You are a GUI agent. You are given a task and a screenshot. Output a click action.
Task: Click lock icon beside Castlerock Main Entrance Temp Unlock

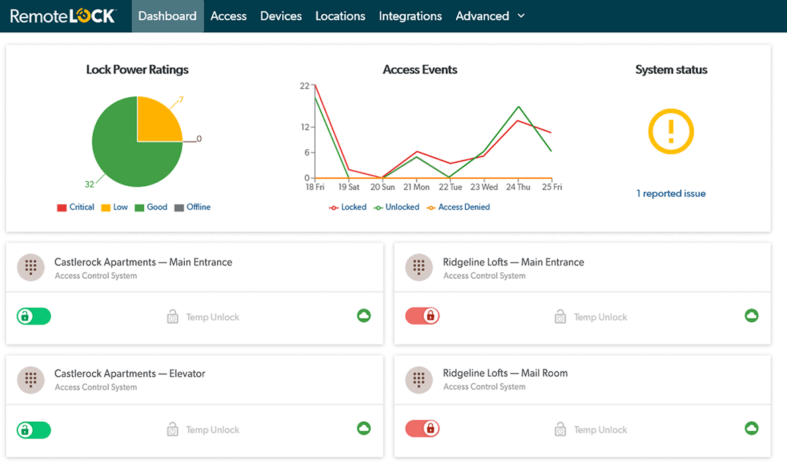(x=173, y=316)
